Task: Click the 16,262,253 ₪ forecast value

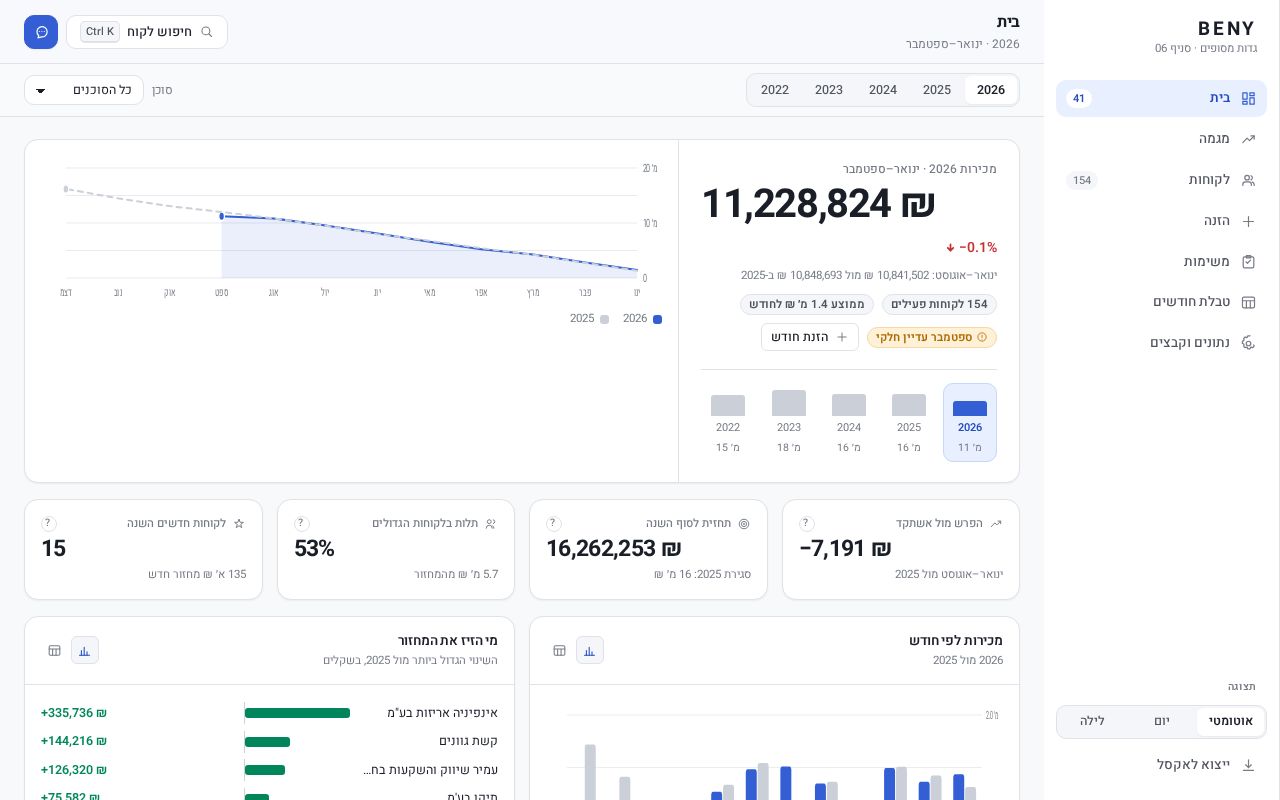Action: 614,548
